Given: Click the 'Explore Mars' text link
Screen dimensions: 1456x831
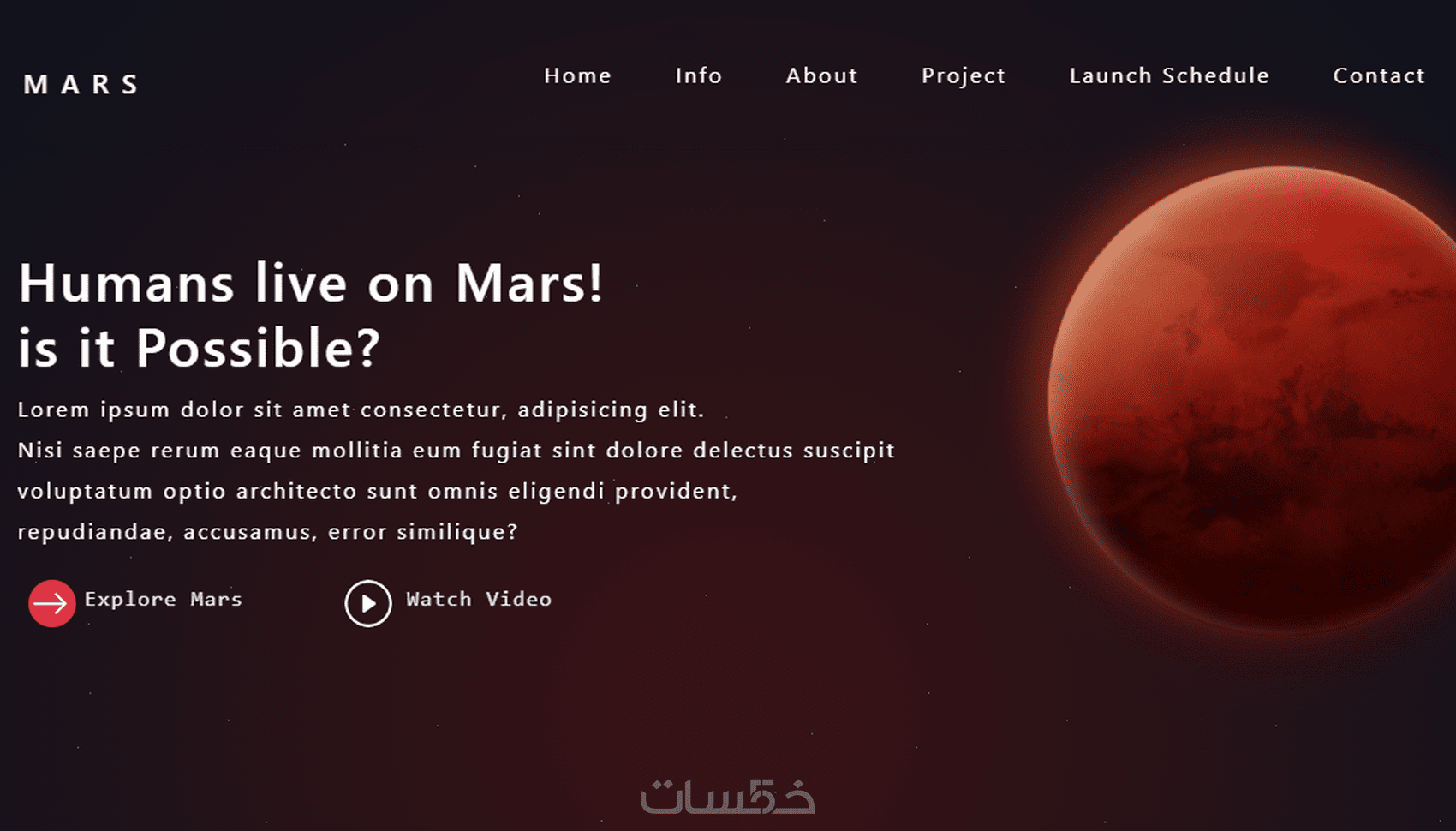Looking at the screenshot, I should (x=164, y=599).
